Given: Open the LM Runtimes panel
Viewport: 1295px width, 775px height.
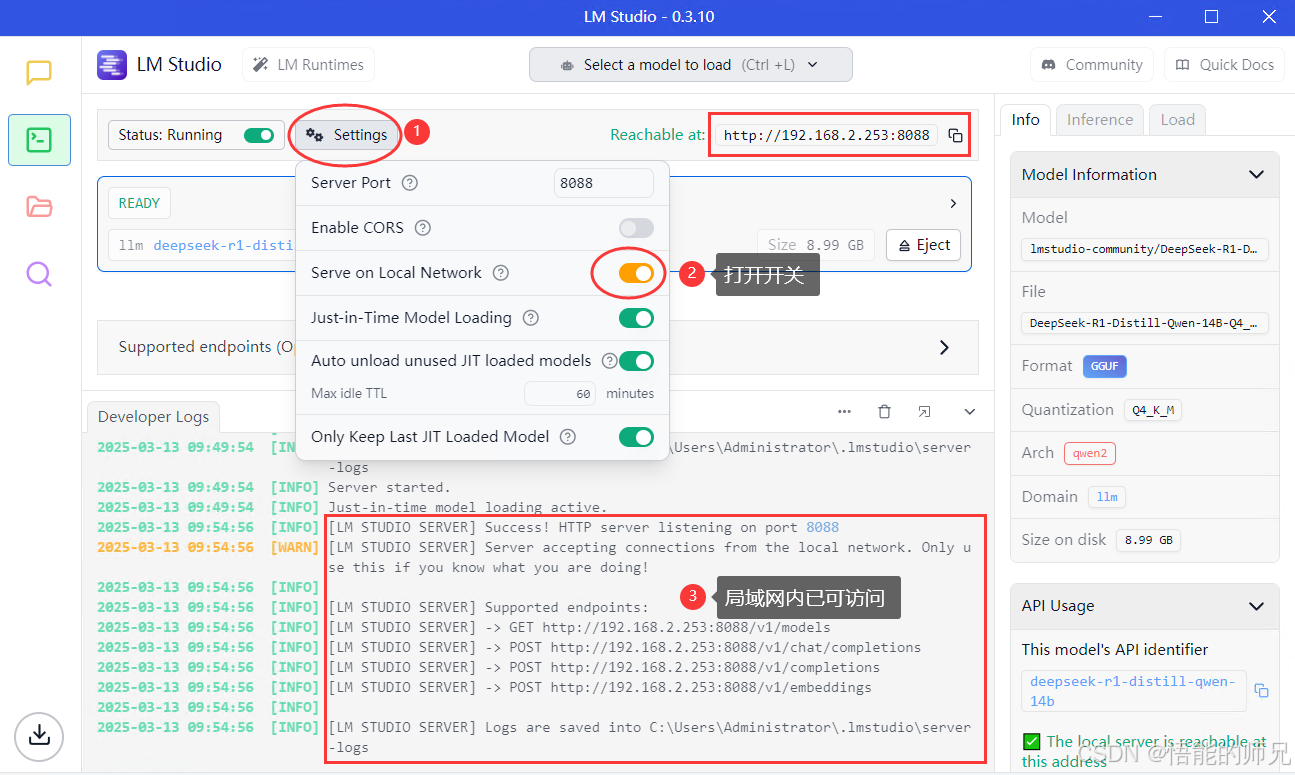Looking at the screenshot, I should point(308,65).
